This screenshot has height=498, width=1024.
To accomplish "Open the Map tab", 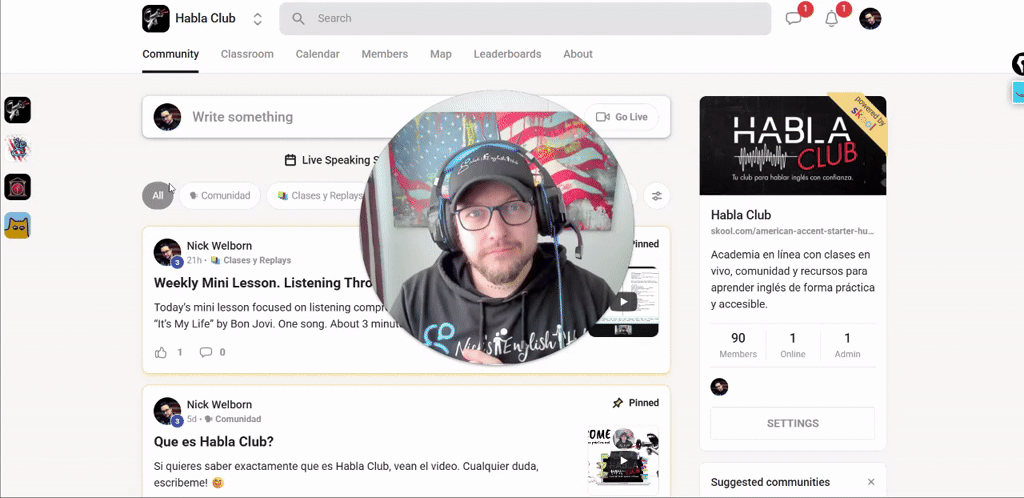I will coord(441,54).
